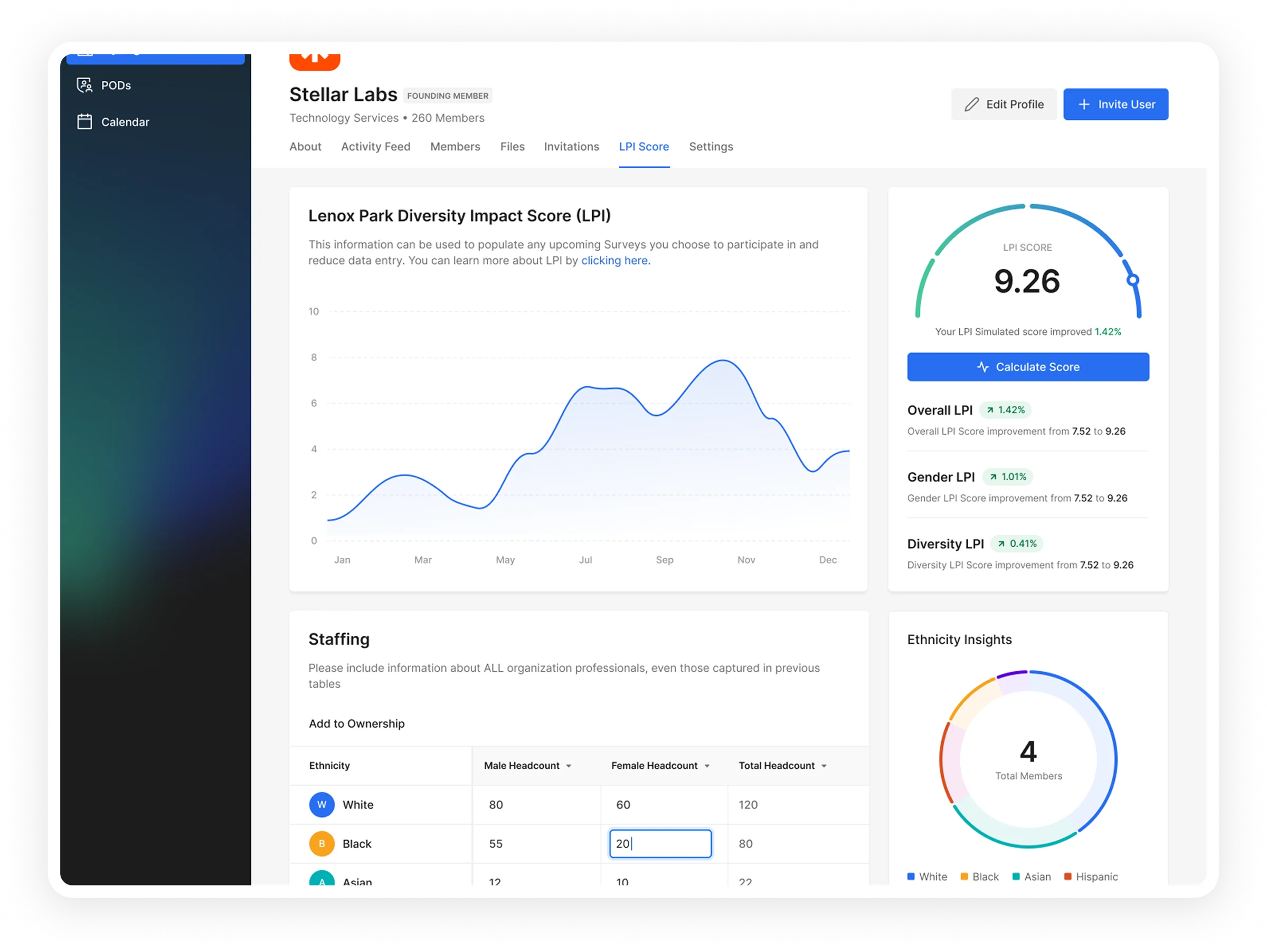This screenshot has width=1267, height=952.
Task: Click the Stellar Labs orange logo
Action: point(315,61)
